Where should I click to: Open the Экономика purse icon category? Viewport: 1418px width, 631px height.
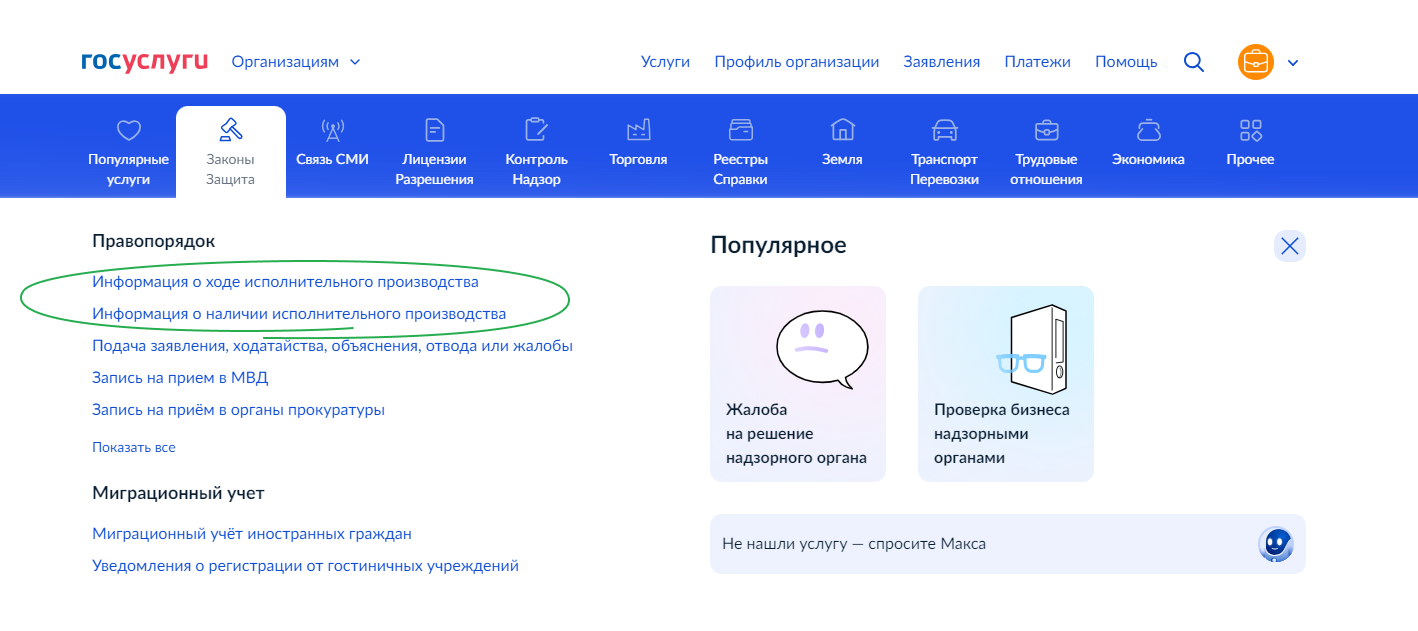pos(1148,142)
